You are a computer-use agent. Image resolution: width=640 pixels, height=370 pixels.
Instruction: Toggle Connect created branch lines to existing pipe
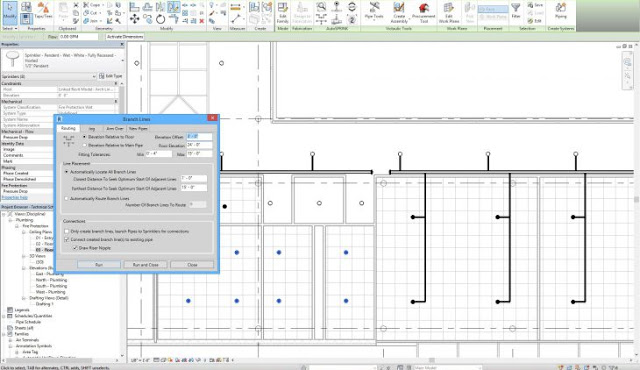point(67,239)
